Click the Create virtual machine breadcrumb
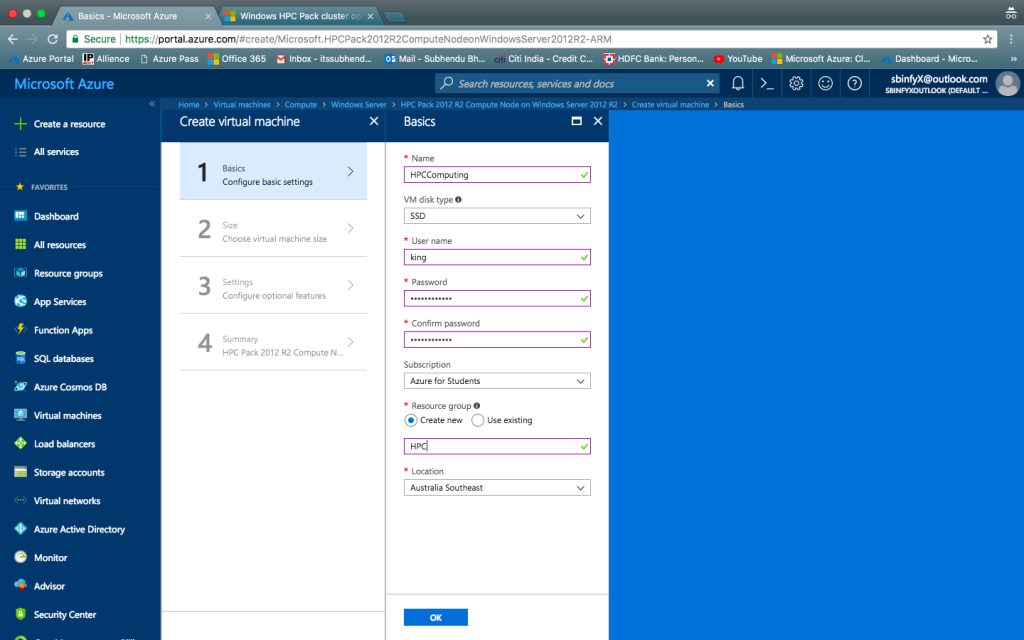 click(670, 104)
